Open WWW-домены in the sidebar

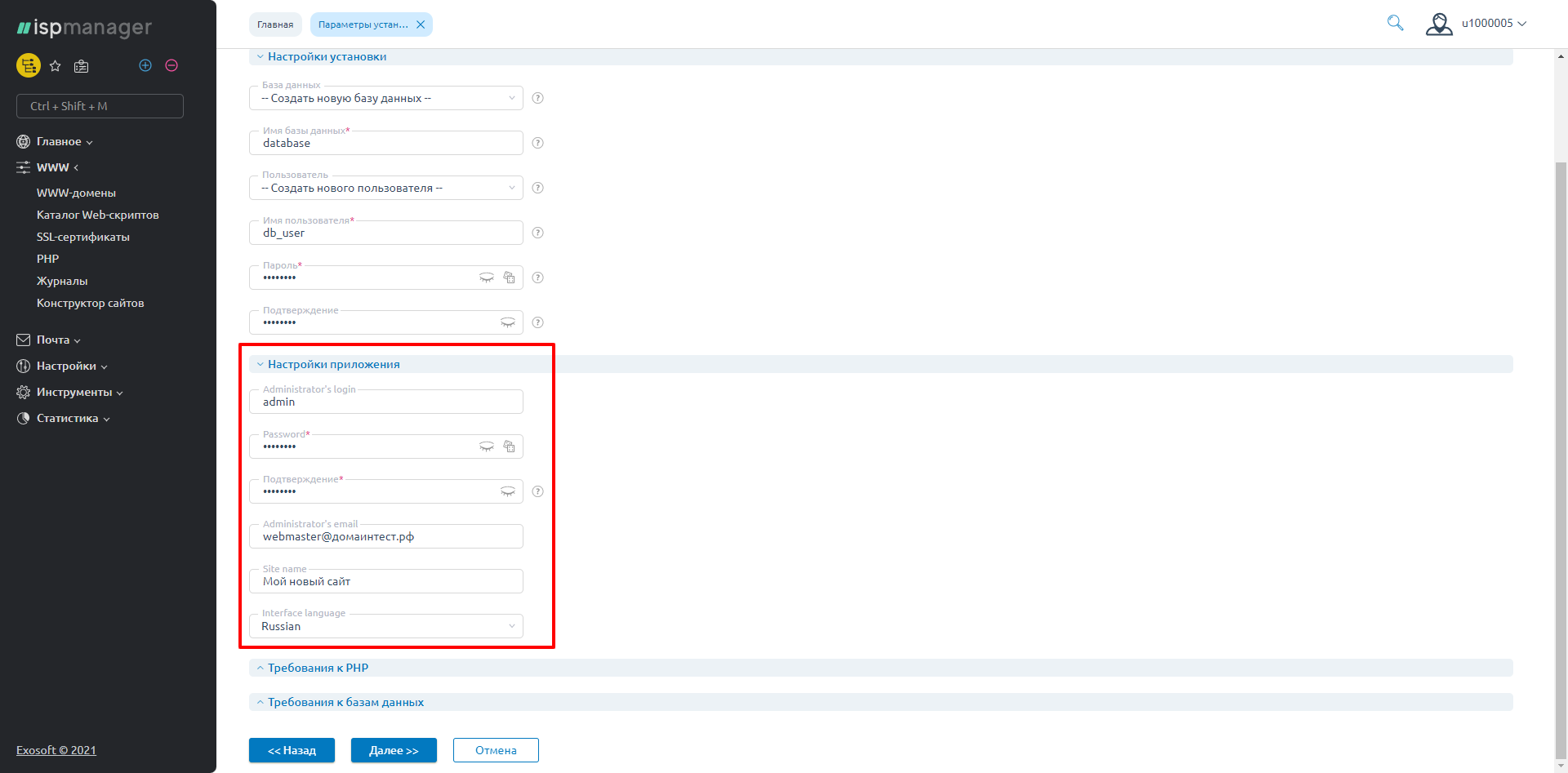76,193
